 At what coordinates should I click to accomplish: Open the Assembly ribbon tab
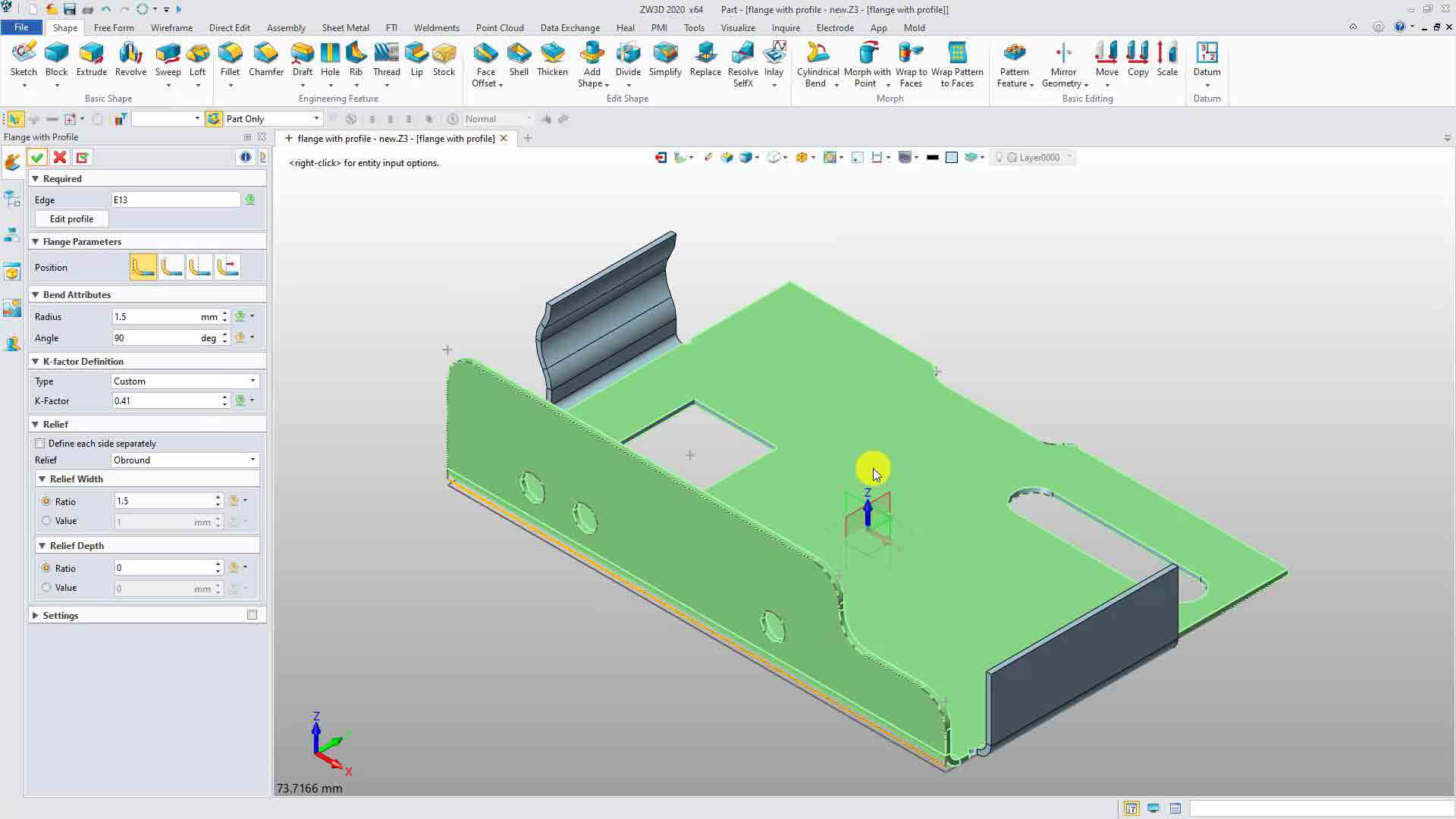(286, 27)
